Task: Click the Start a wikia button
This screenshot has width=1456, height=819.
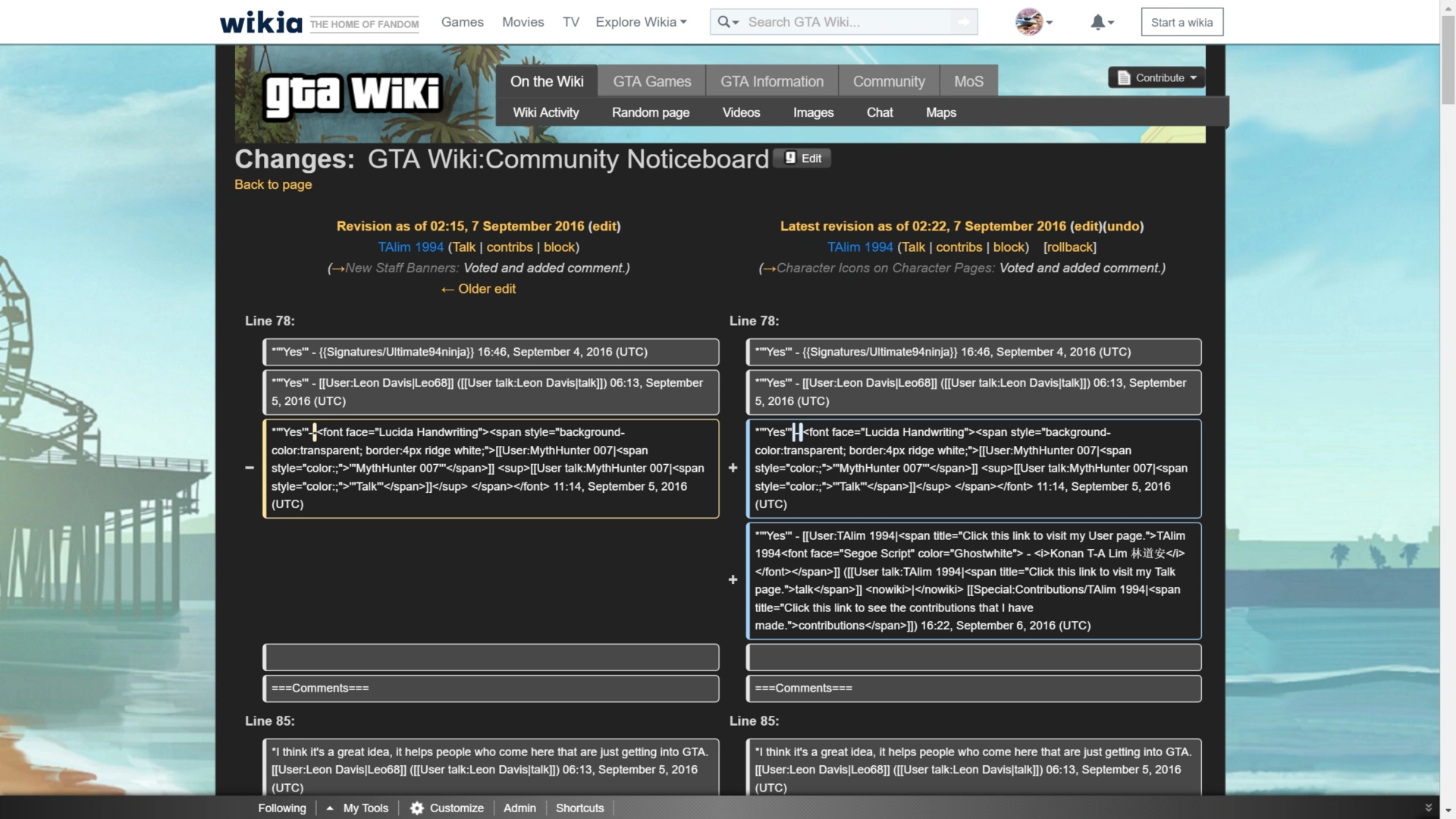Action: coord(1181,22)
